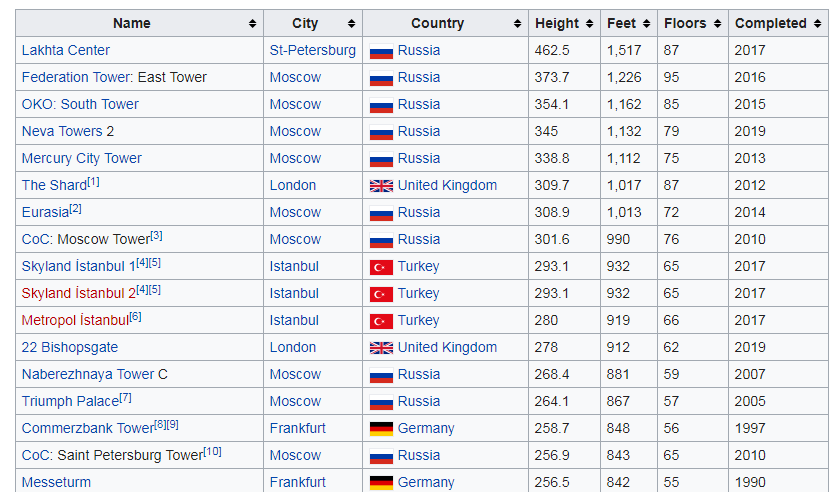Viewport: 833px width, 492px height.
Task: Open footnote [7] beside Triumph Palace
Action: [125, 398]
